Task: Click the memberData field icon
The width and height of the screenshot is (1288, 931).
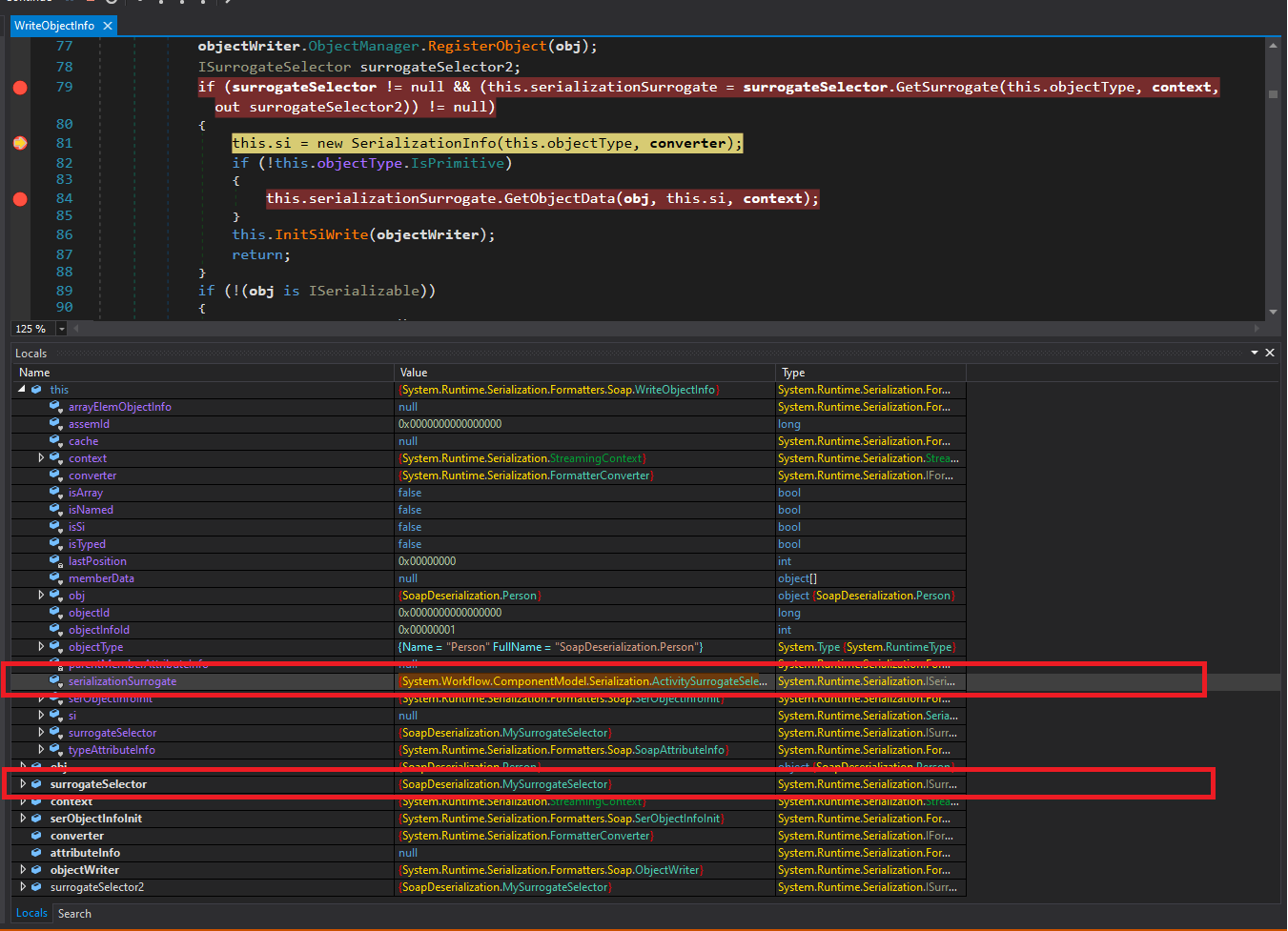Action: pos(55,578)
